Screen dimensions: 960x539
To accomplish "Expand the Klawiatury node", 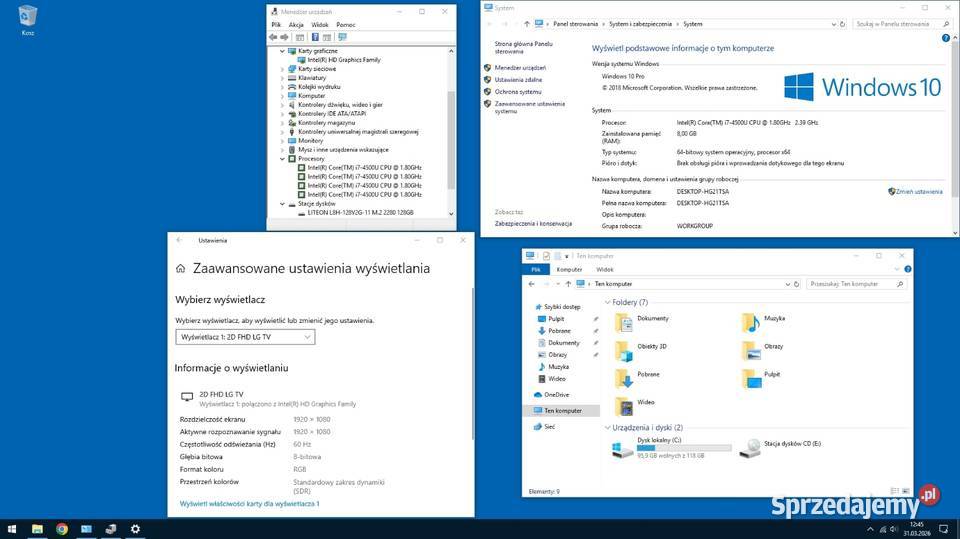I will (282, 78).
